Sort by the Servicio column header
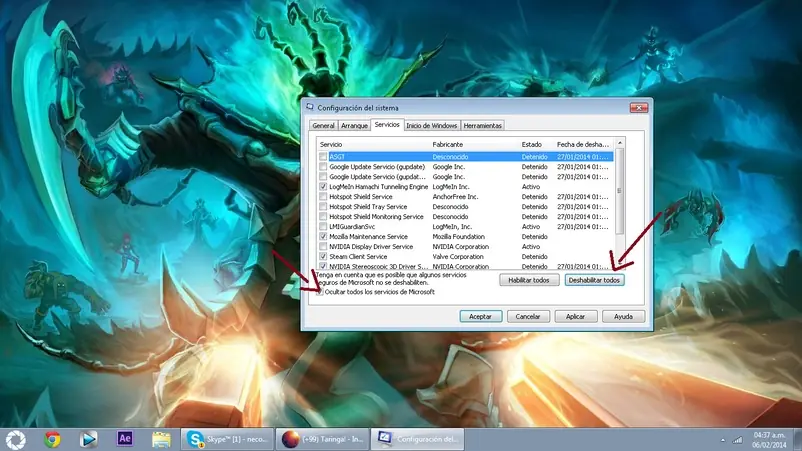The height and width of the screenshot is (451, 802). [x=373, y=145]
